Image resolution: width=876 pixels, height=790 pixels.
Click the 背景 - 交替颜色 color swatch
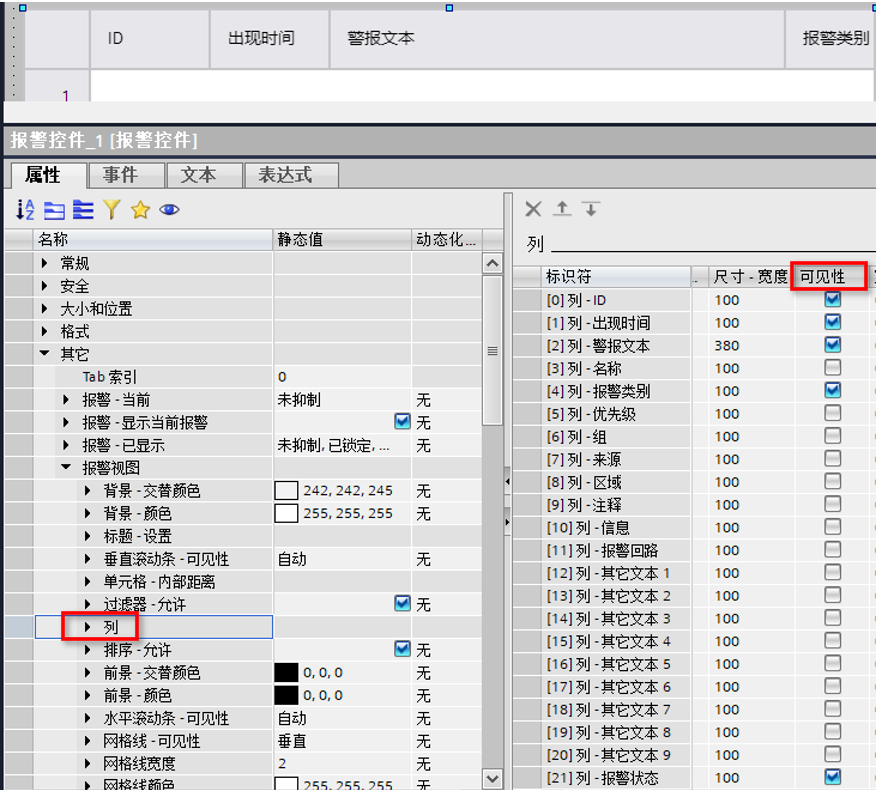tap(286, 491)
